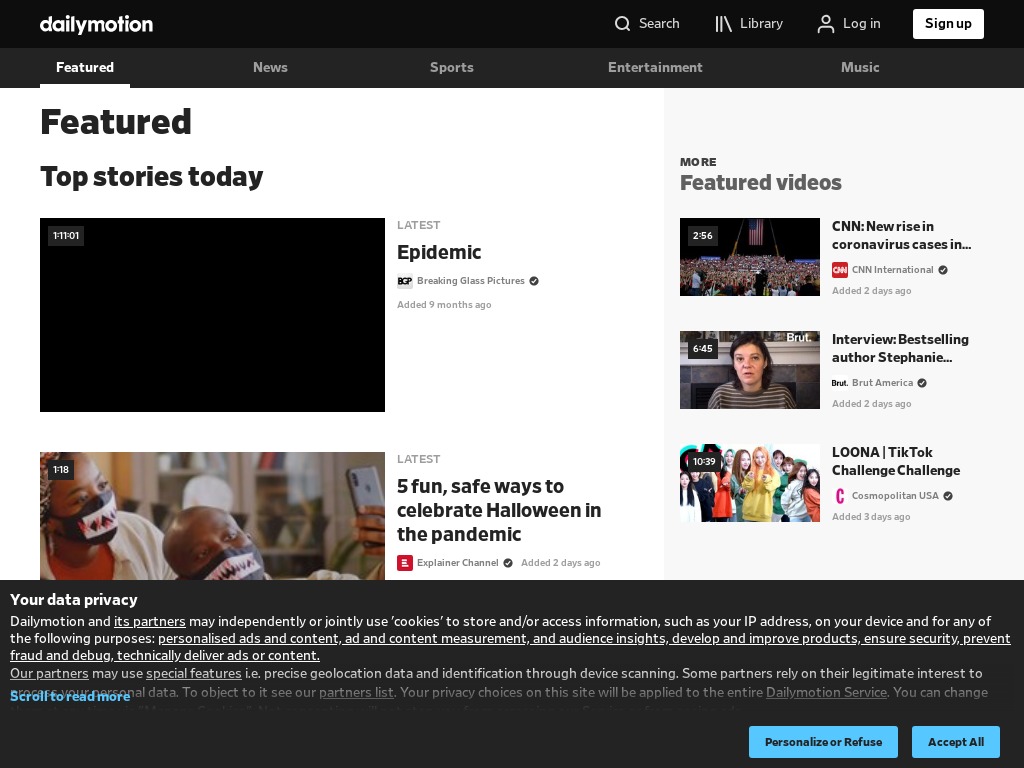Click the Cosmopolitan USA channel logo
The width and height of the screenshot is (1024, 768).
pos(840,496)
